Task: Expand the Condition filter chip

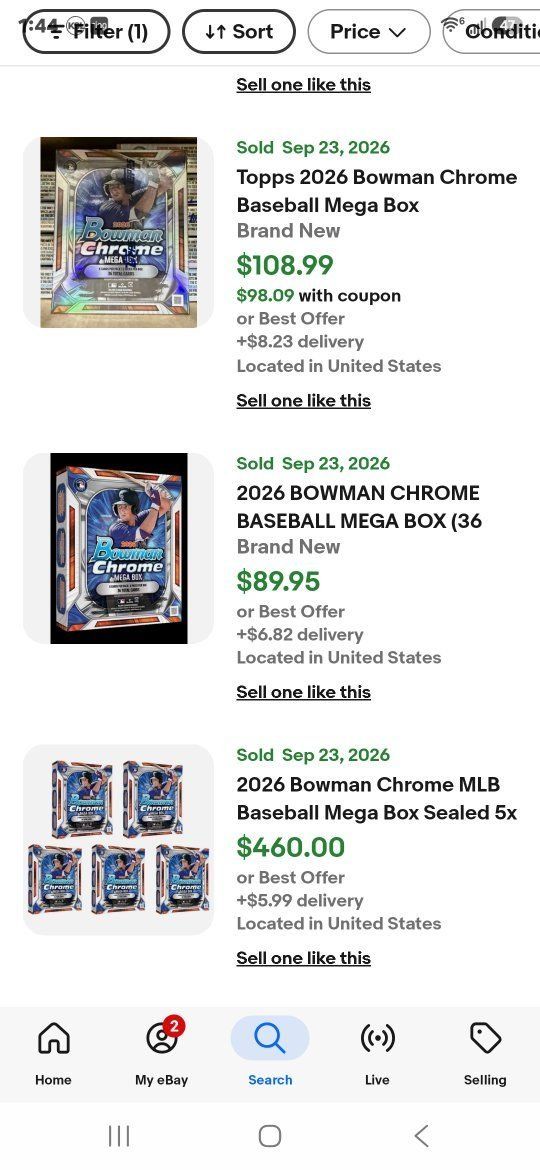Action: [x=492, y=31]
